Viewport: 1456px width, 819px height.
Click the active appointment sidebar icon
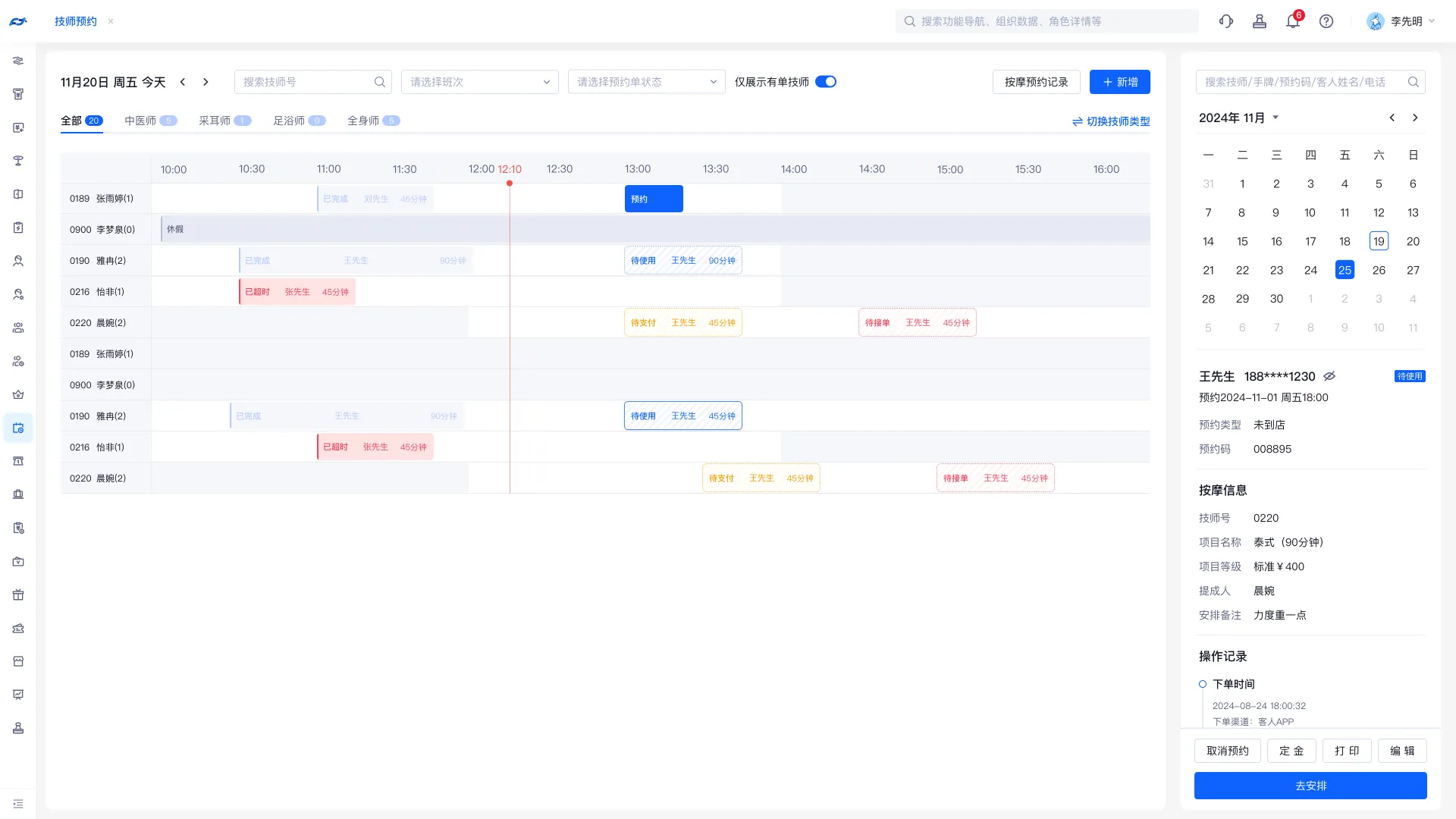pyautogui.click(x=18, y=428)
